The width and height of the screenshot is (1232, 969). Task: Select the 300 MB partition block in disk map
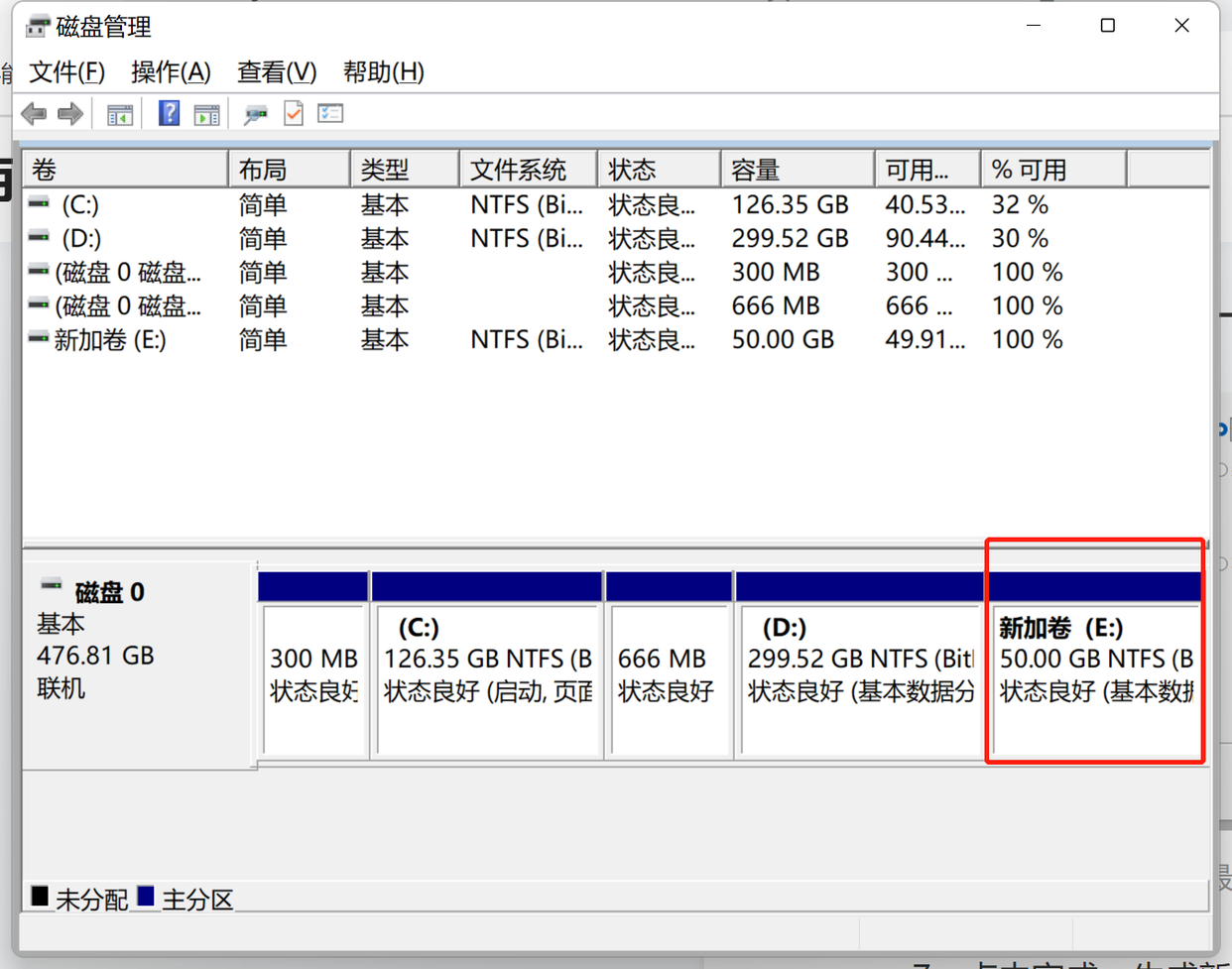click(312, 666)
